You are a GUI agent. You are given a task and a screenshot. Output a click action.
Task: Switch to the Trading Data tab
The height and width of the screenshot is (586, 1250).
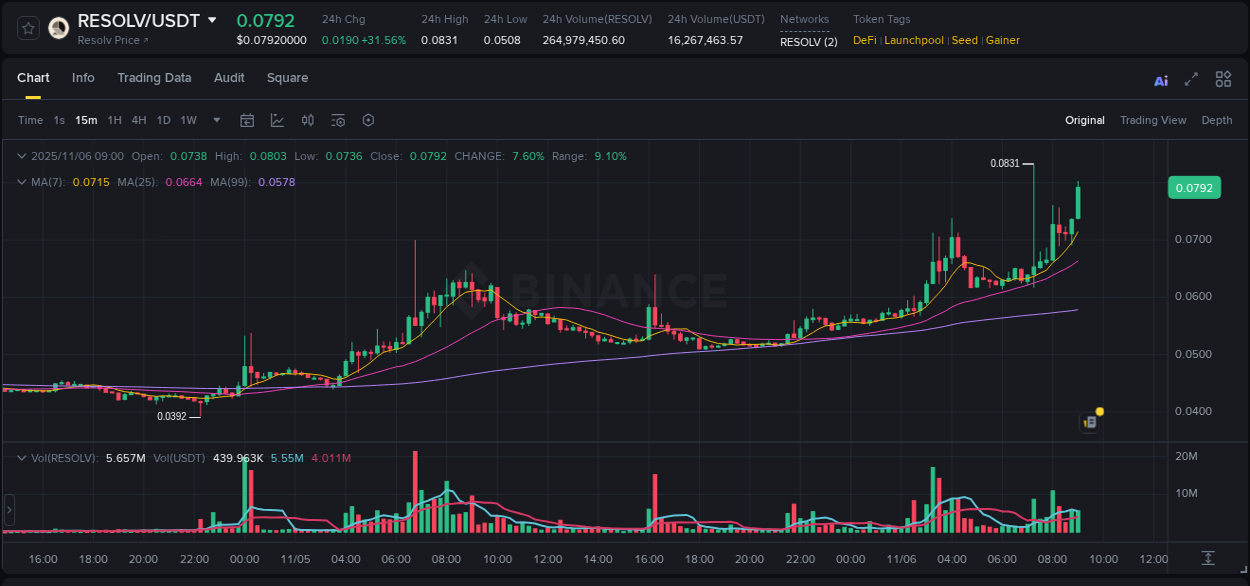(x=154, y=78)
